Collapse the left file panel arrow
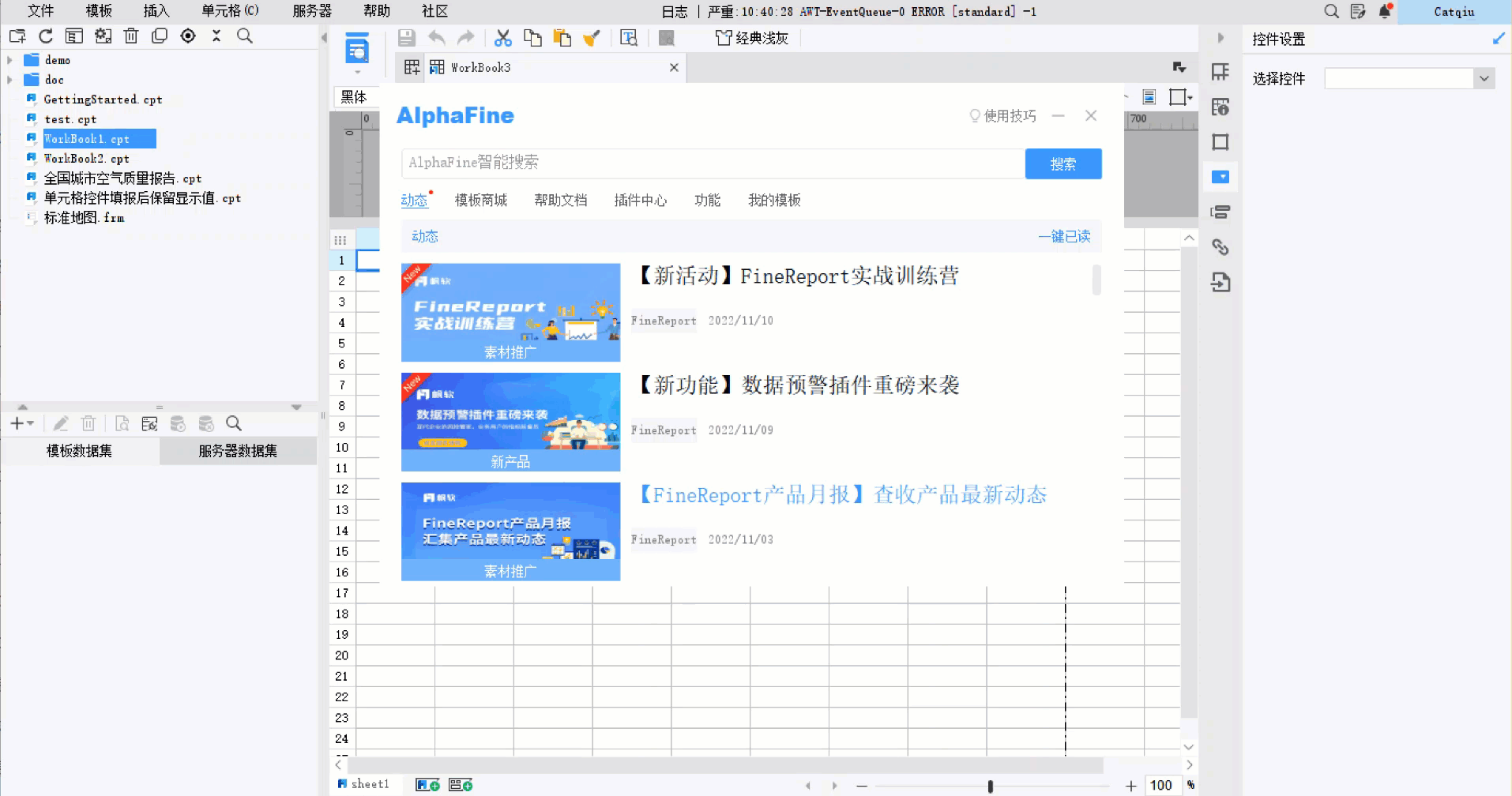 (324, 38)
